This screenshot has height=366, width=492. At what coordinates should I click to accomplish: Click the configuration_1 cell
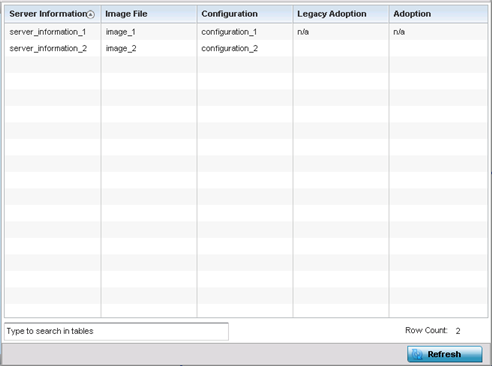coord(245,32)
